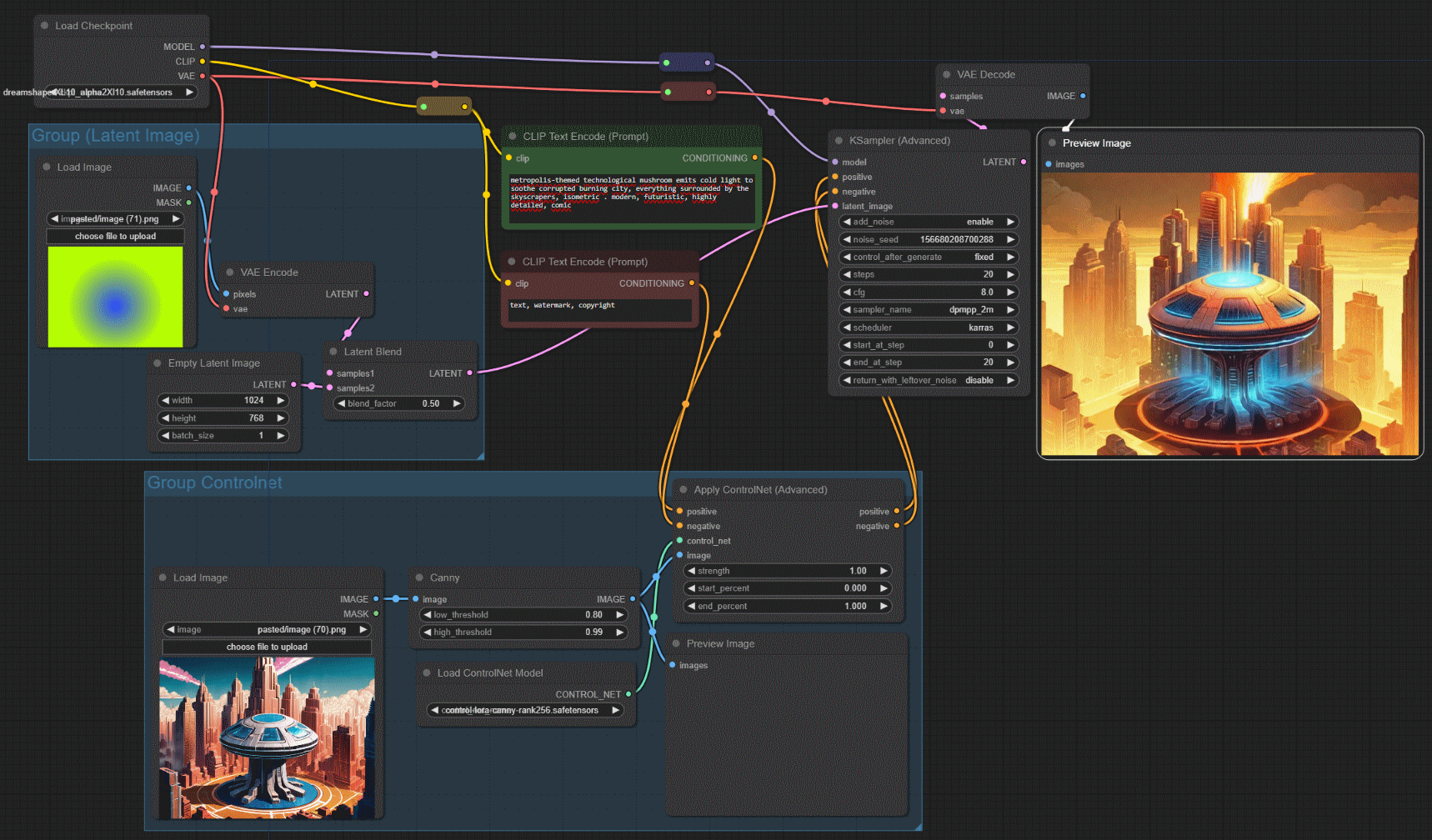Click the Canny node's collapse dot

click(419, 577)
